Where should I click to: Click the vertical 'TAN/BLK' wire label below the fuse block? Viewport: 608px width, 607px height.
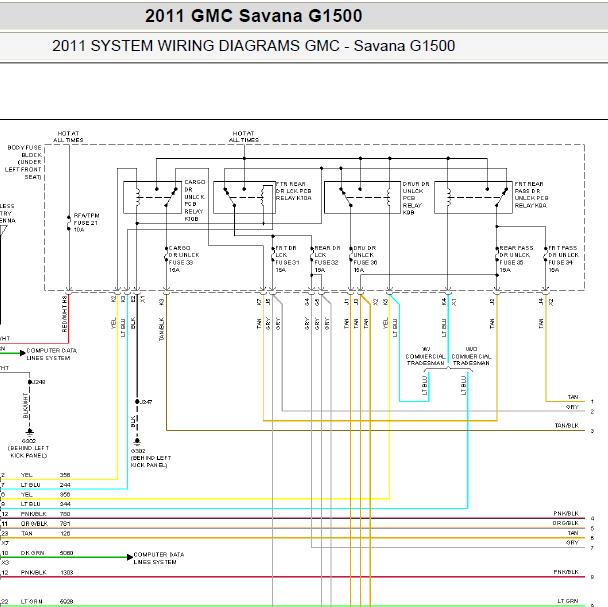[162, 329]
